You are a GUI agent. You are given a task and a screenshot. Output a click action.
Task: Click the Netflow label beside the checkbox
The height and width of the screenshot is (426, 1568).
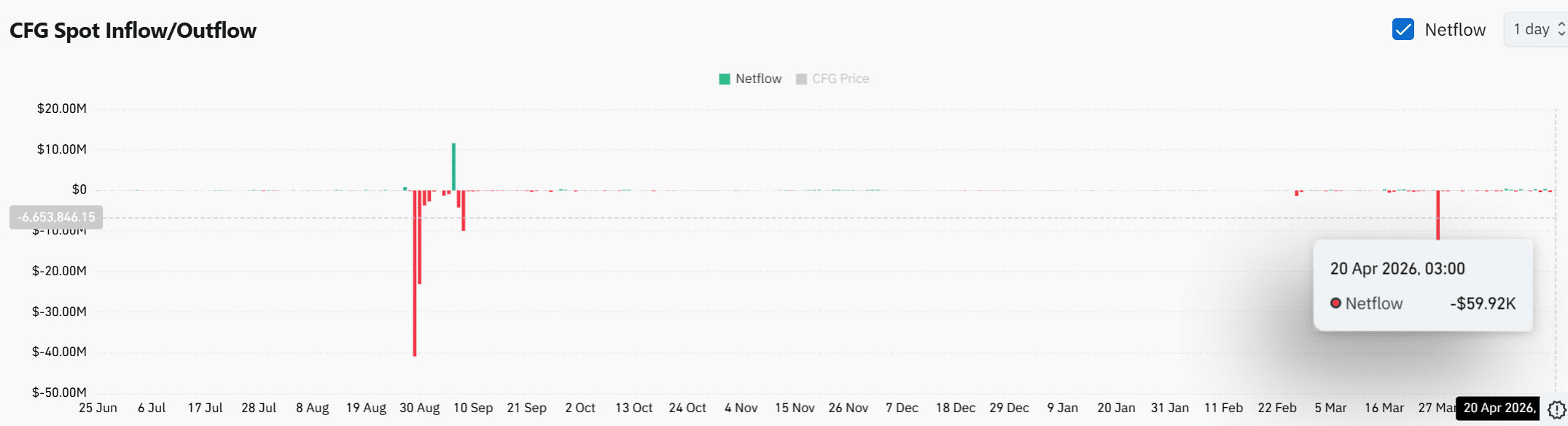tap(1455, 30)
